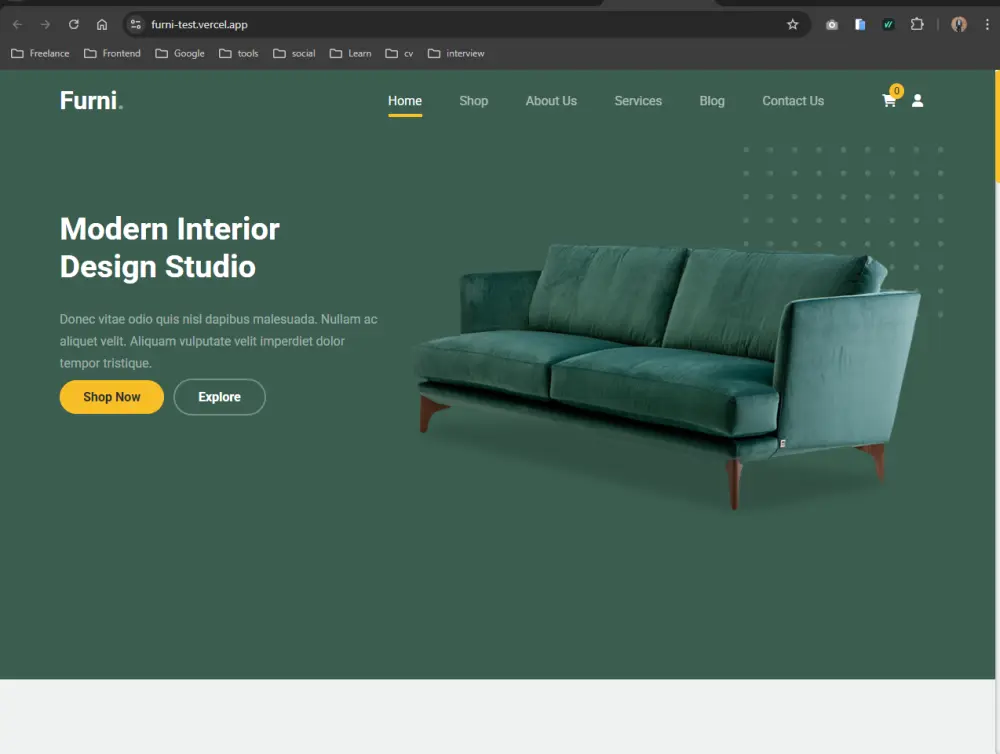Open the camera screenshot extension
The height and width of the screenshot is (754, 1000).
pos(832,24)
